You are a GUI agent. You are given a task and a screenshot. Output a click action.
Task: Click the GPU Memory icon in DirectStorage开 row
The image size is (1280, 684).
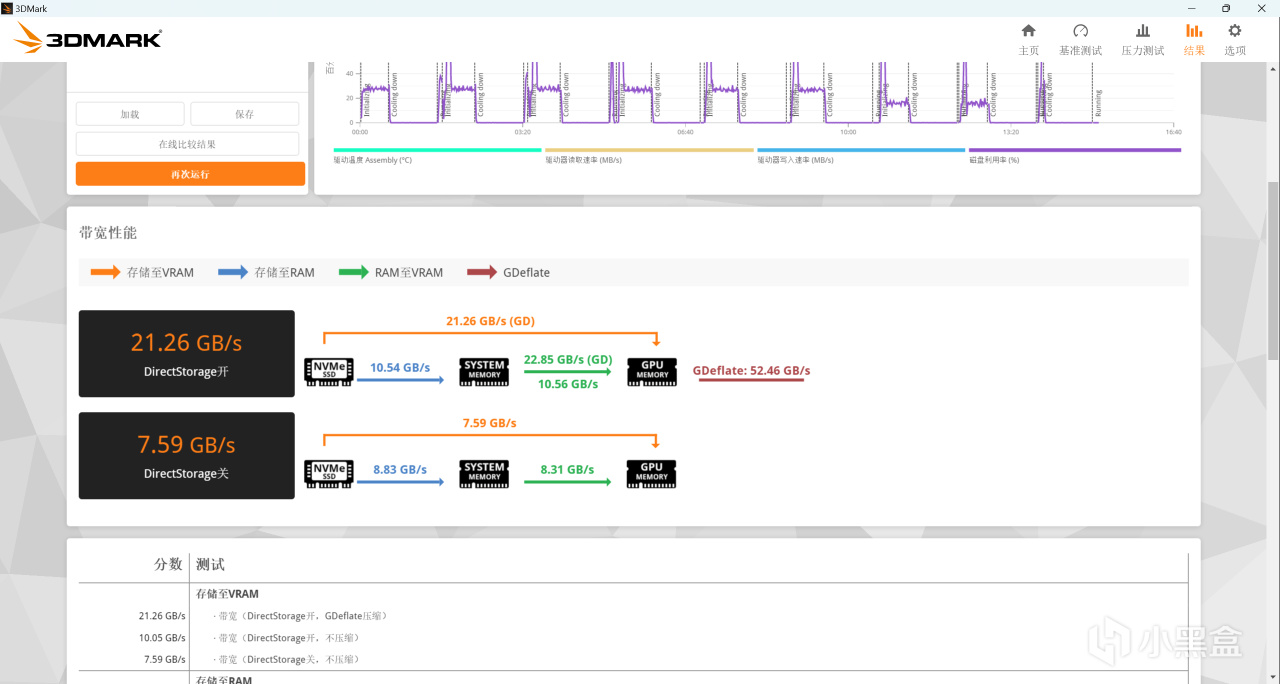pyautogui.click(x=652, y=371)
